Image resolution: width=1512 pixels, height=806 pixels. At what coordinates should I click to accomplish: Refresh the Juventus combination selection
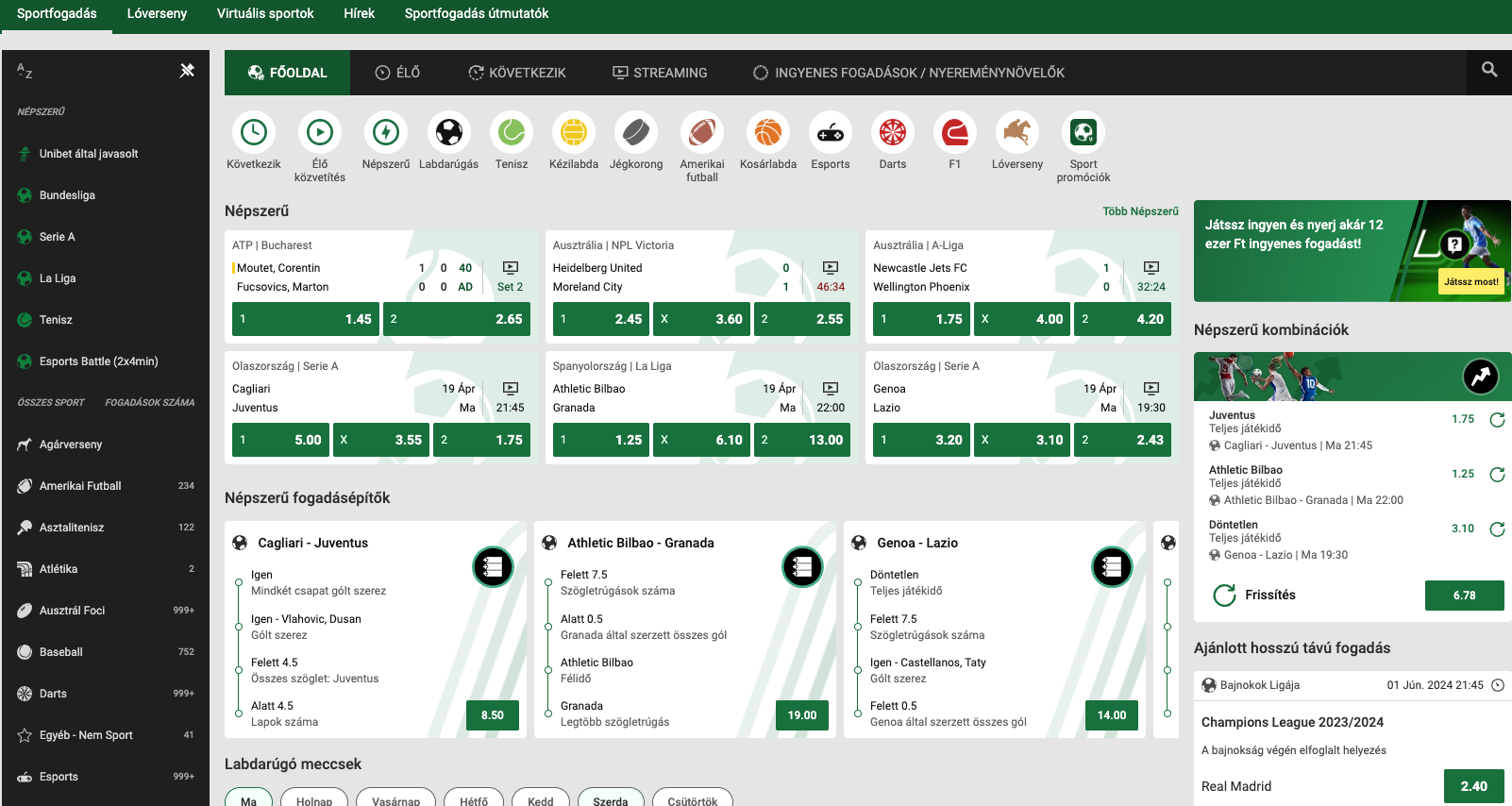[1497, 420]
